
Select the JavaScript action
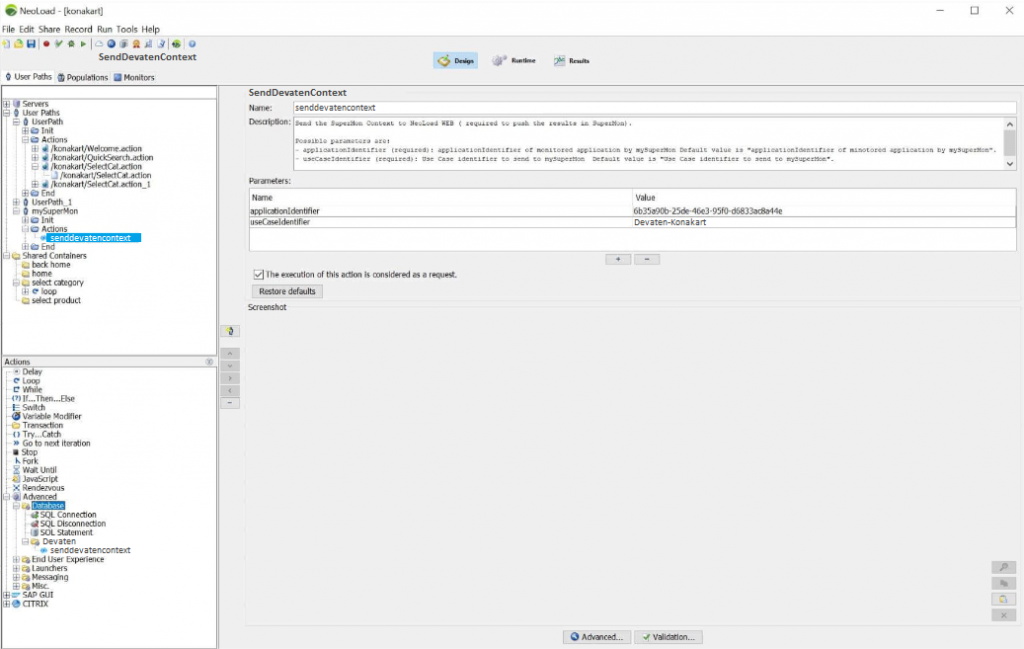pyautogui.click(x=40, y=479)
